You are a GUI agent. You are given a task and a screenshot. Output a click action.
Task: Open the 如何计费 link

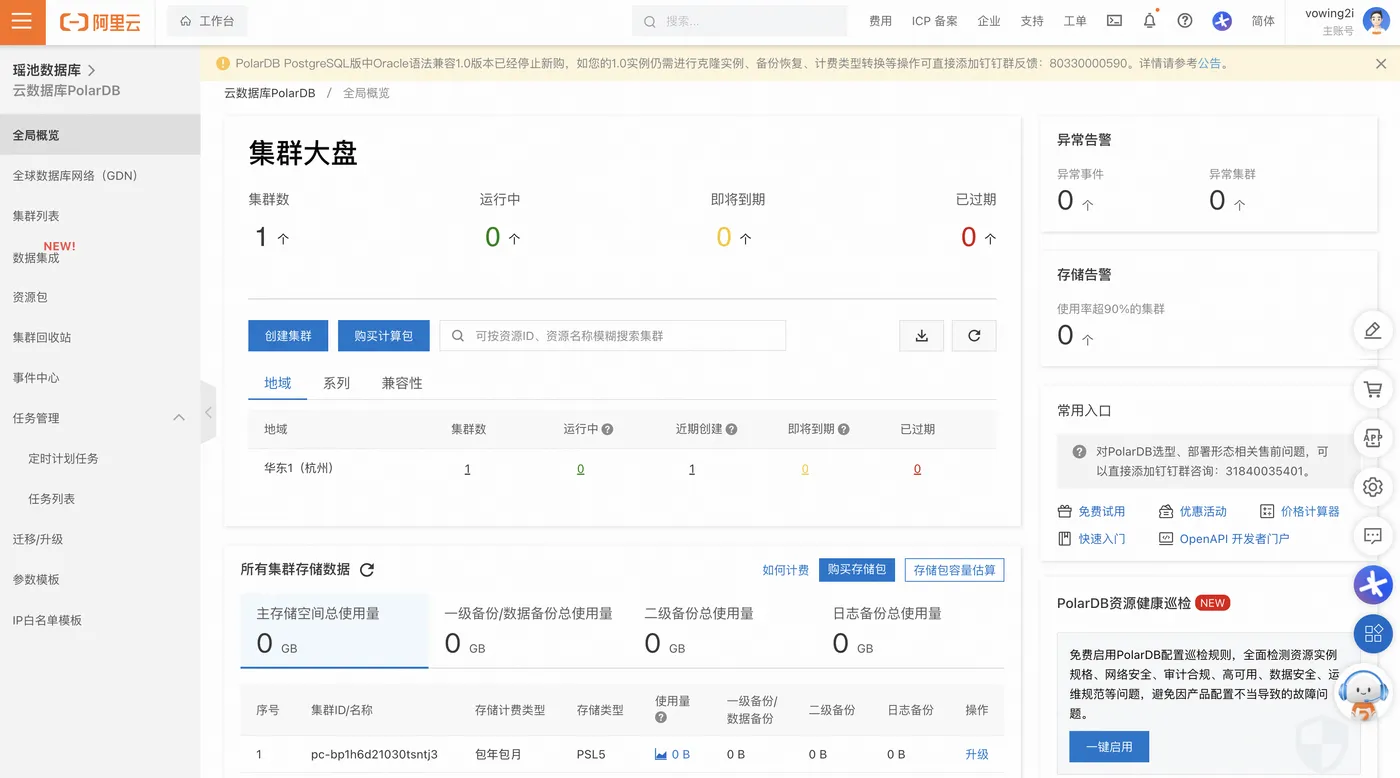(x=785, y=570)
